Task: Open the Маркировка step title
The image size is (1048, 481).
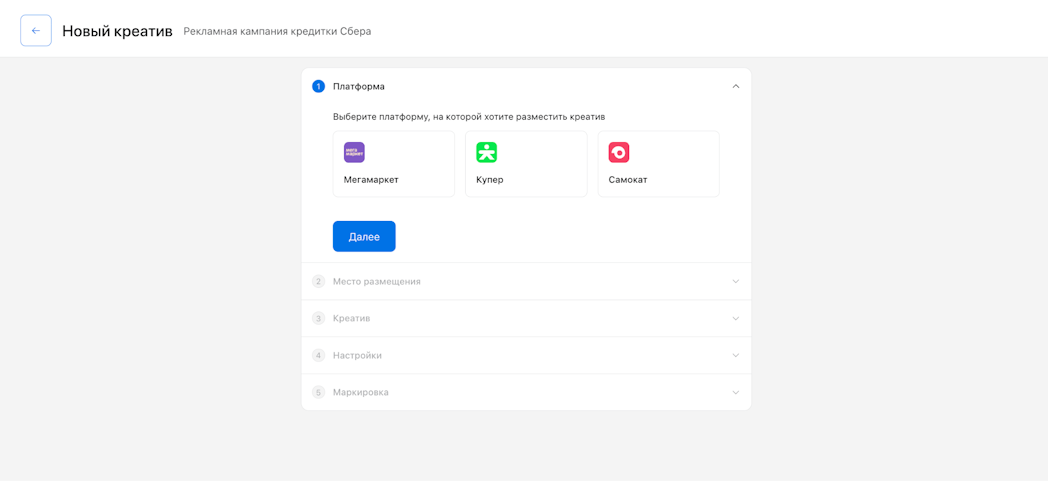Action: (361, 392)
